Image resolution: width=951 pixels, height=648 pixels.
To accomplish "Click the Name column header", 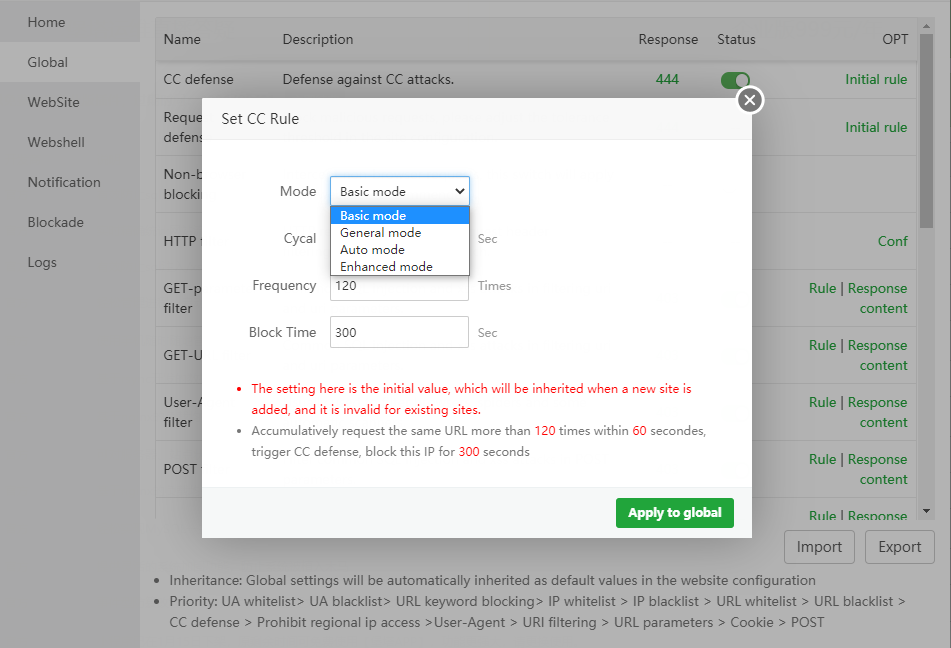I will point(182,39).
